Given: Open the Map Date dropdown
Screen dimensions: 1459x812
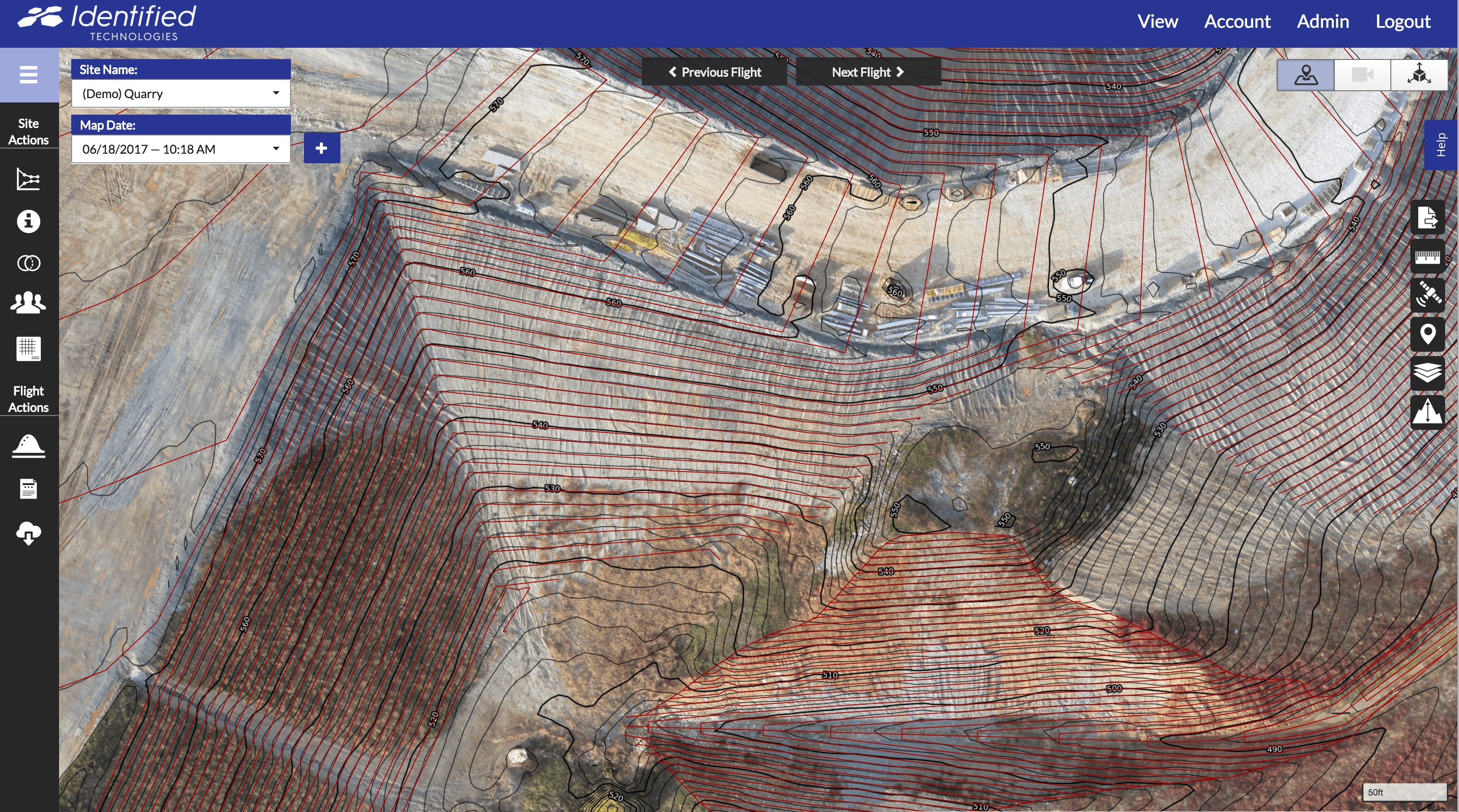Looking at the screenshot, I should 180,149.
